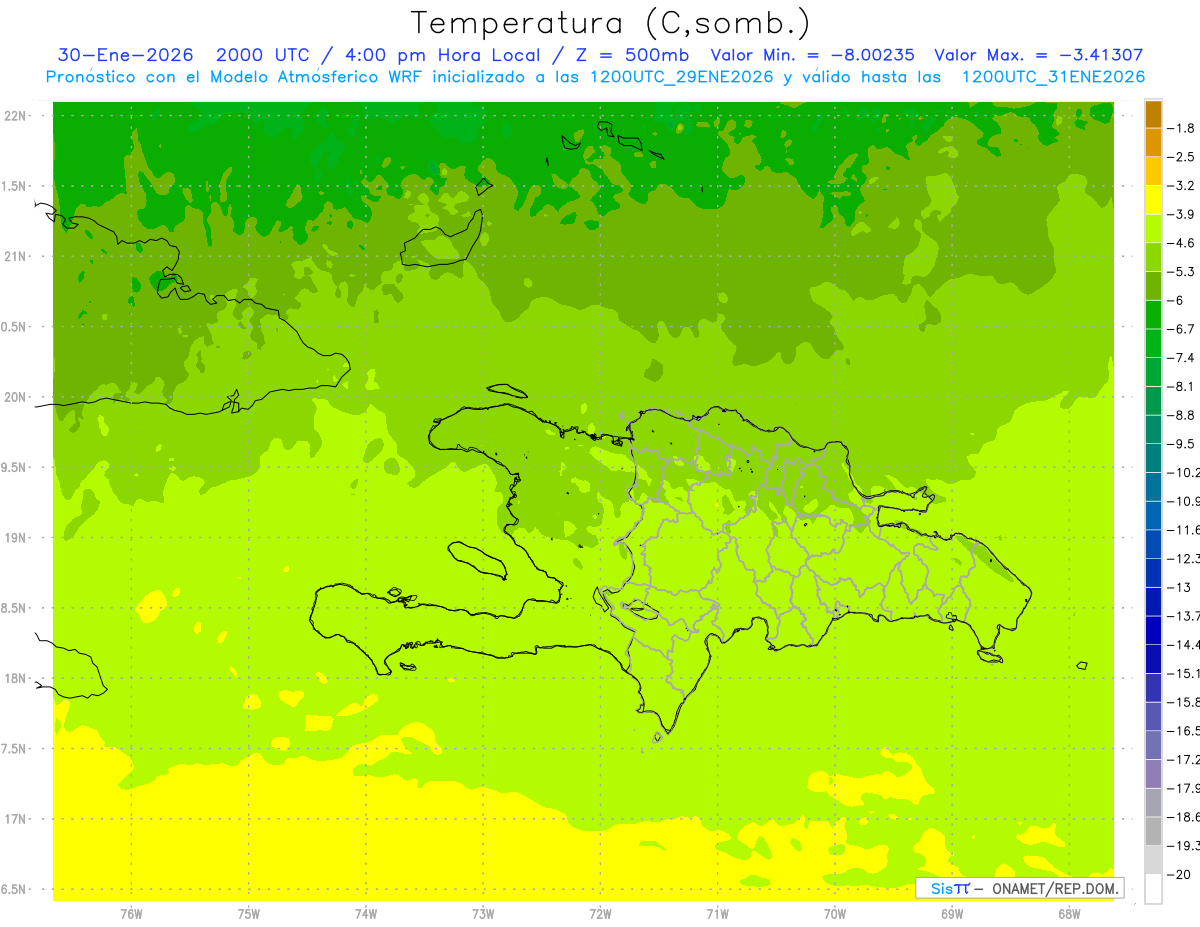Click the '70W' longitude label
Screen dimensions: 1200x927
click(x=835, y=914)
